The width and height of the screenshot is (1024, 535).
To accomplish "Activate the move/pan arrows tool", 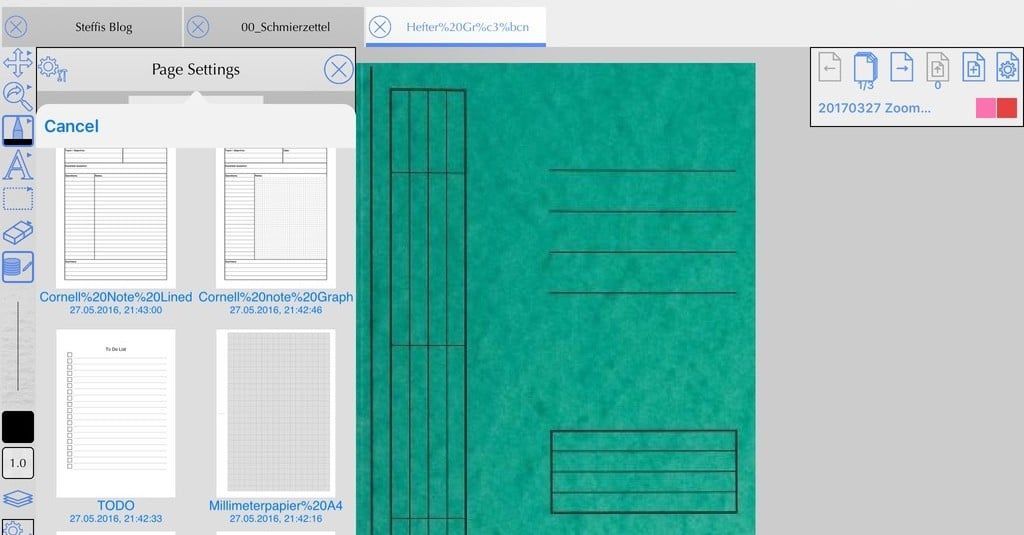I will 18,62.
